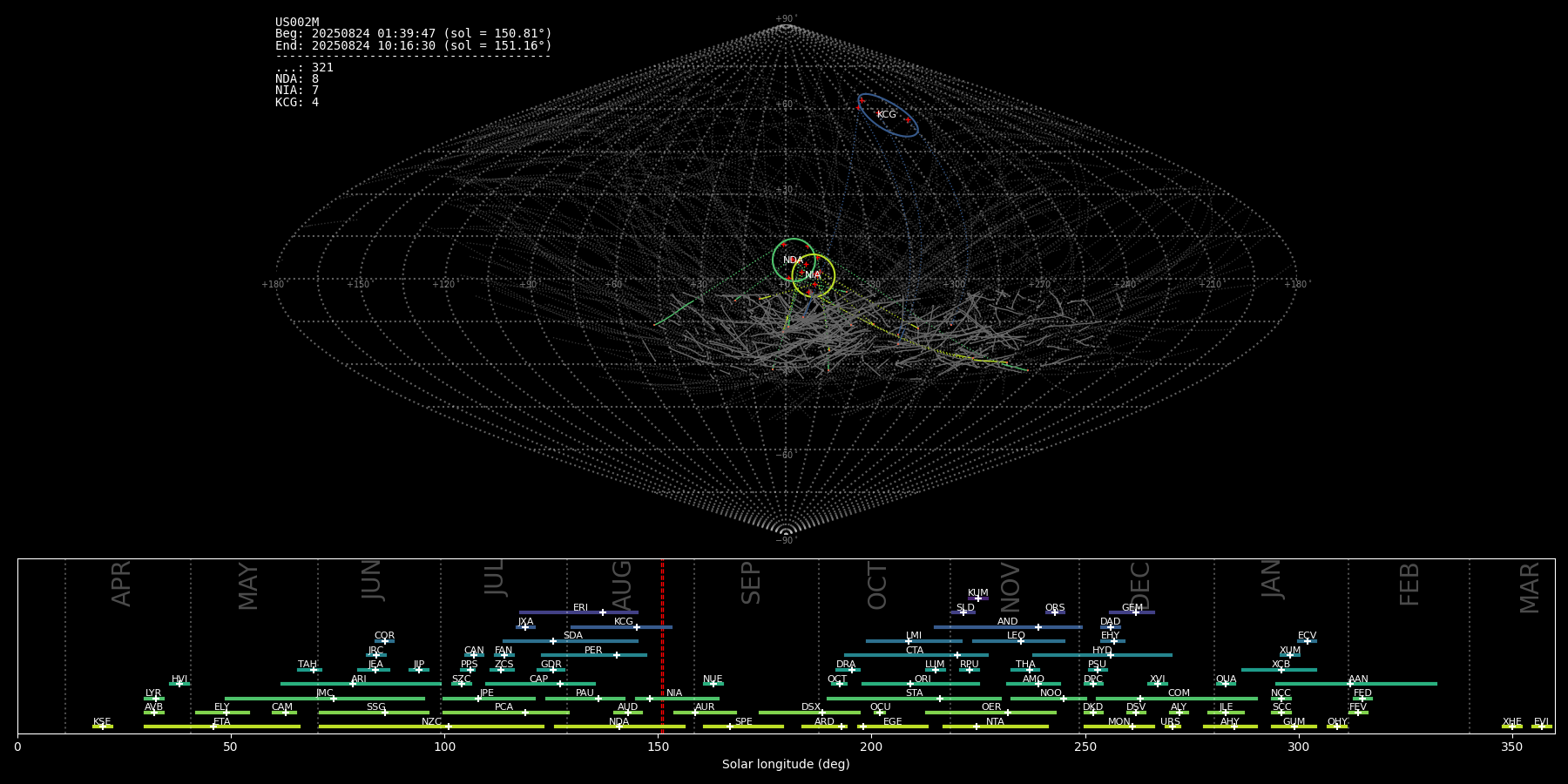Click the NTA shower label in the timeline
The width and height of the screenshot is (1568, 784).
[x=995, y=722]
